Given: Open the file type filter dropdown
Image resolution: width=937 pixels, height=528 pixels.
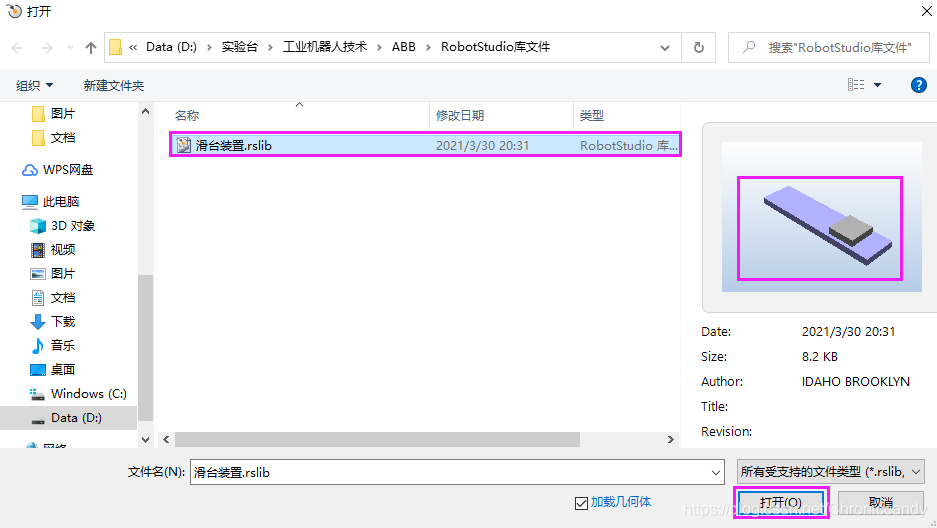Looking at the screenshot, I should coord(831,472).
